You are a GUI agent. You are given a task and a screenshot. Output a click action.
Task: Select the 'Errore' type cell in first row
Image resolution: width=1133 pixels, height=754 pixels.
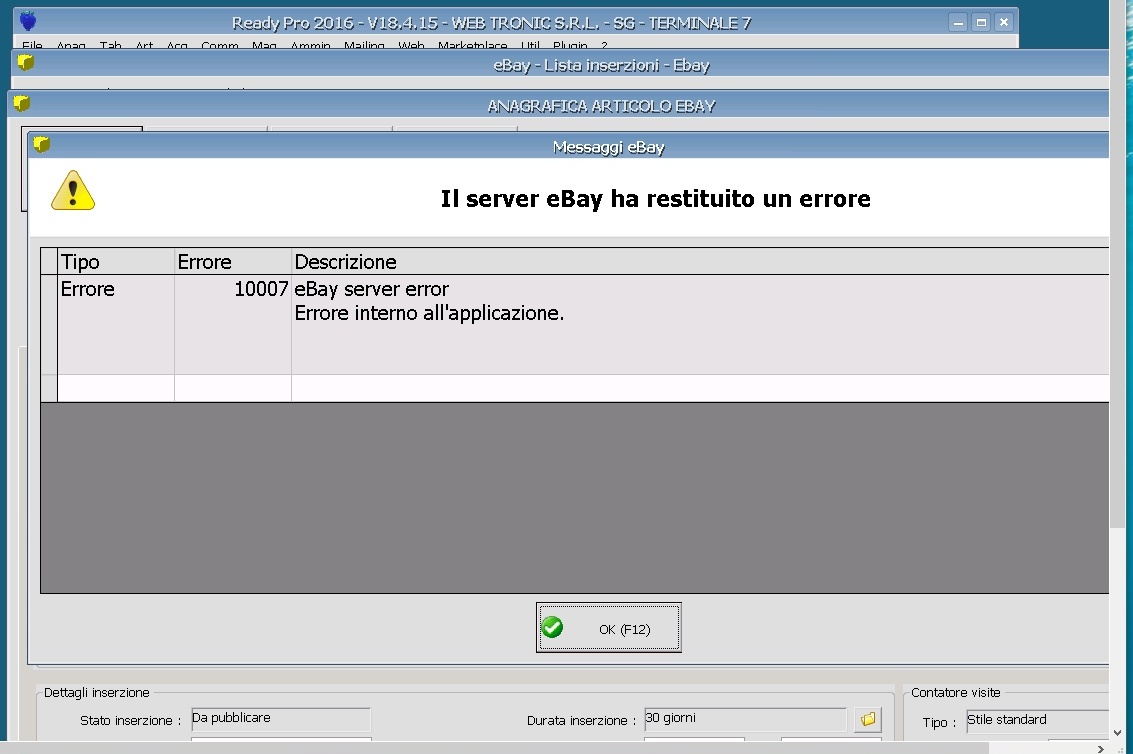pyautogui.click(x=116, y=324)
